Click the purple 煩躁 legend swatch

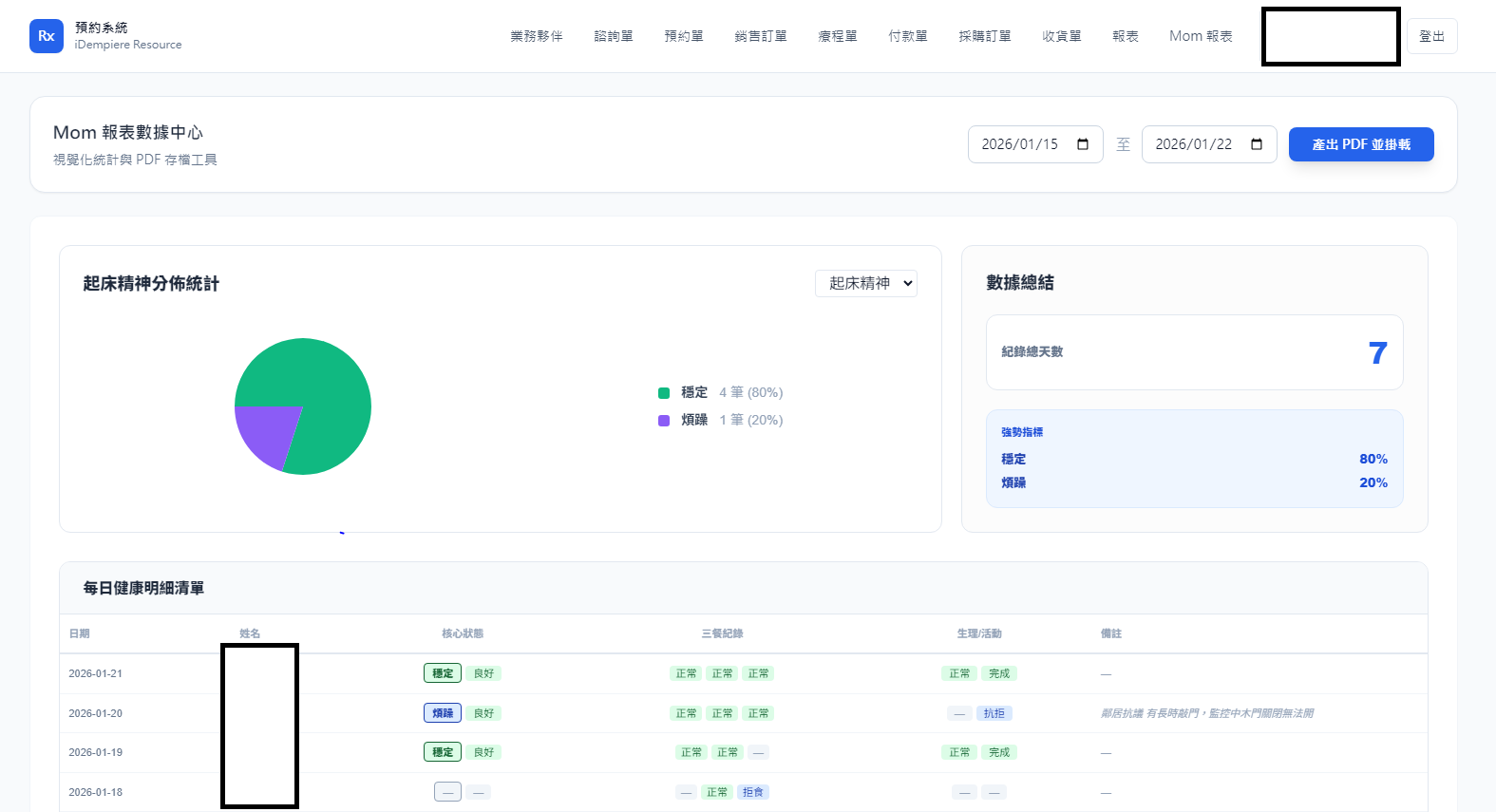point(664,421)
